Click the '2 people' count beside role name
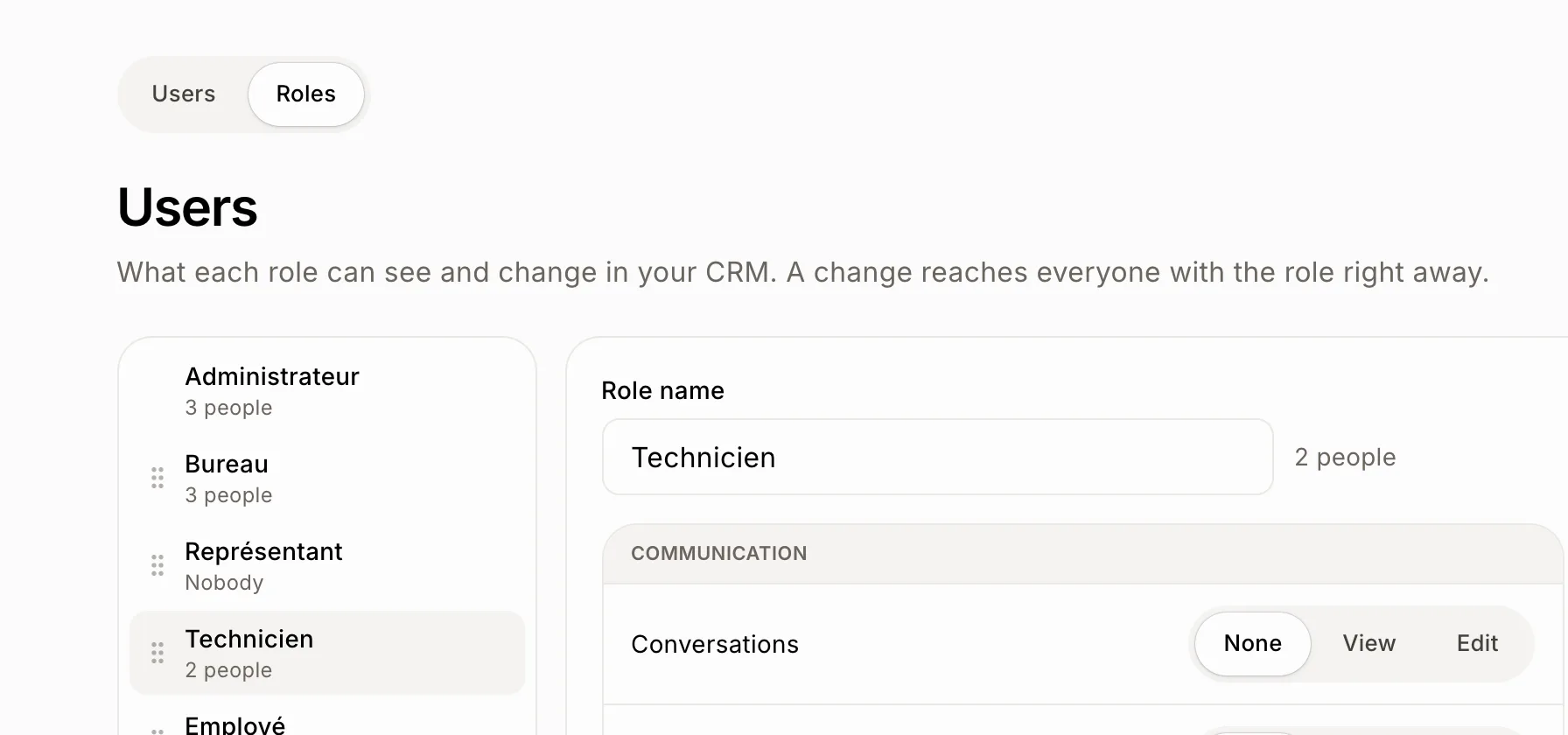This screenshot has height=735, width=1568. click(1345, 457)
